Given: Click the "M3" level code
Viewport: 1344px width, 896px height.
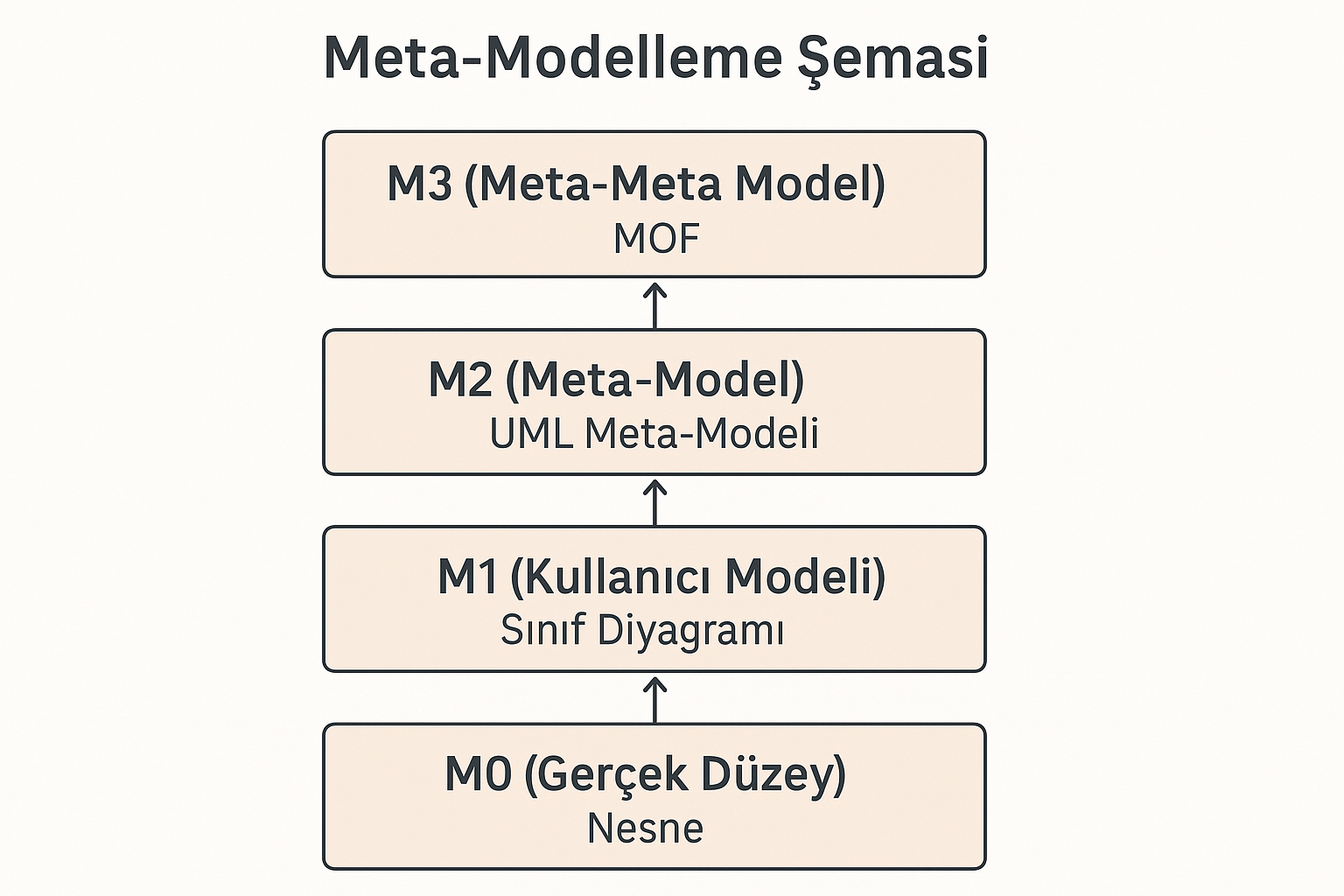Looking at the screenshot, I should click(x=419, y=184).
